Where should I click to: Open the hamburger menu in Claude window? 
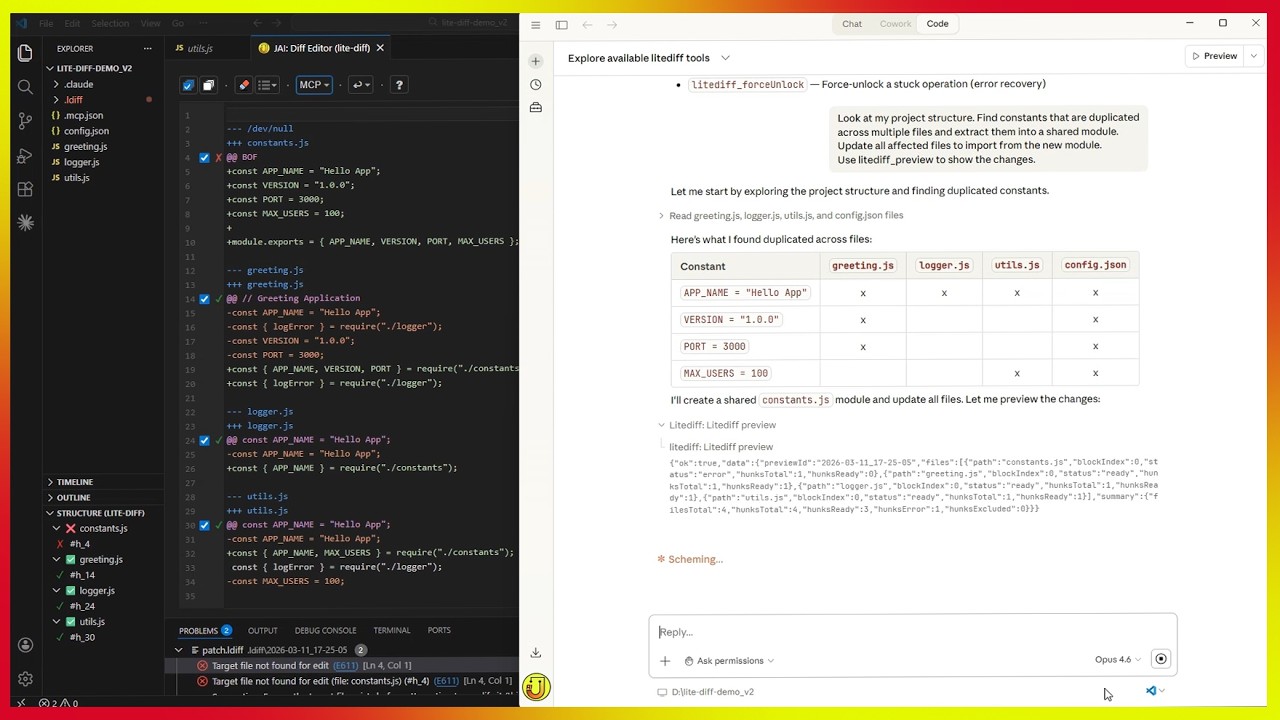click(536, 24)
